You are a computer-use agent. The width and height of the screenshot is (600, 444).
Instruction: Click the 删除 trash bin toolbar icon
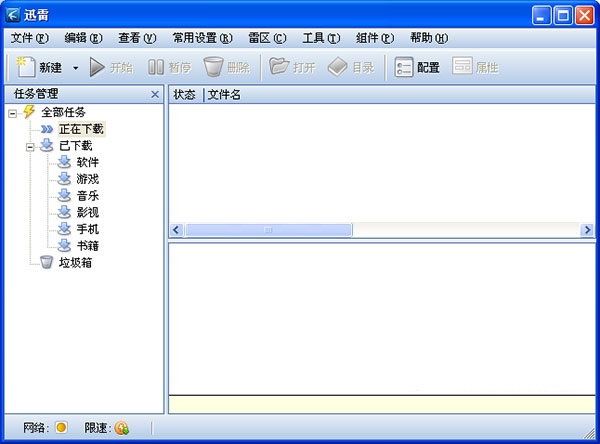pyautogui.click(x=213, y=67)
